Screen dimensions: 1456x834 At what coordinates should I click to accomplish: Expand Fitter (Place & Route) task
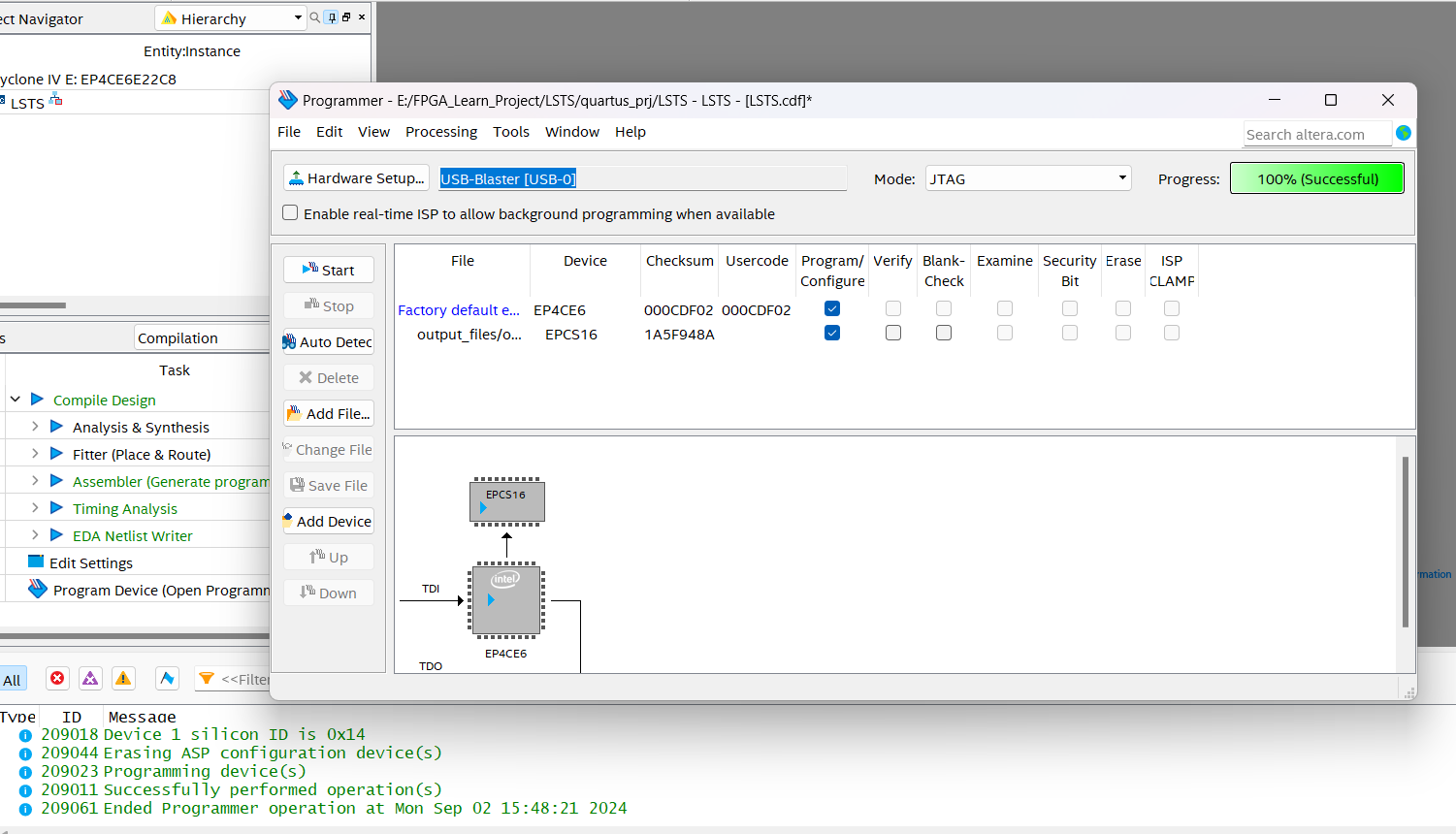coord(35,453)
